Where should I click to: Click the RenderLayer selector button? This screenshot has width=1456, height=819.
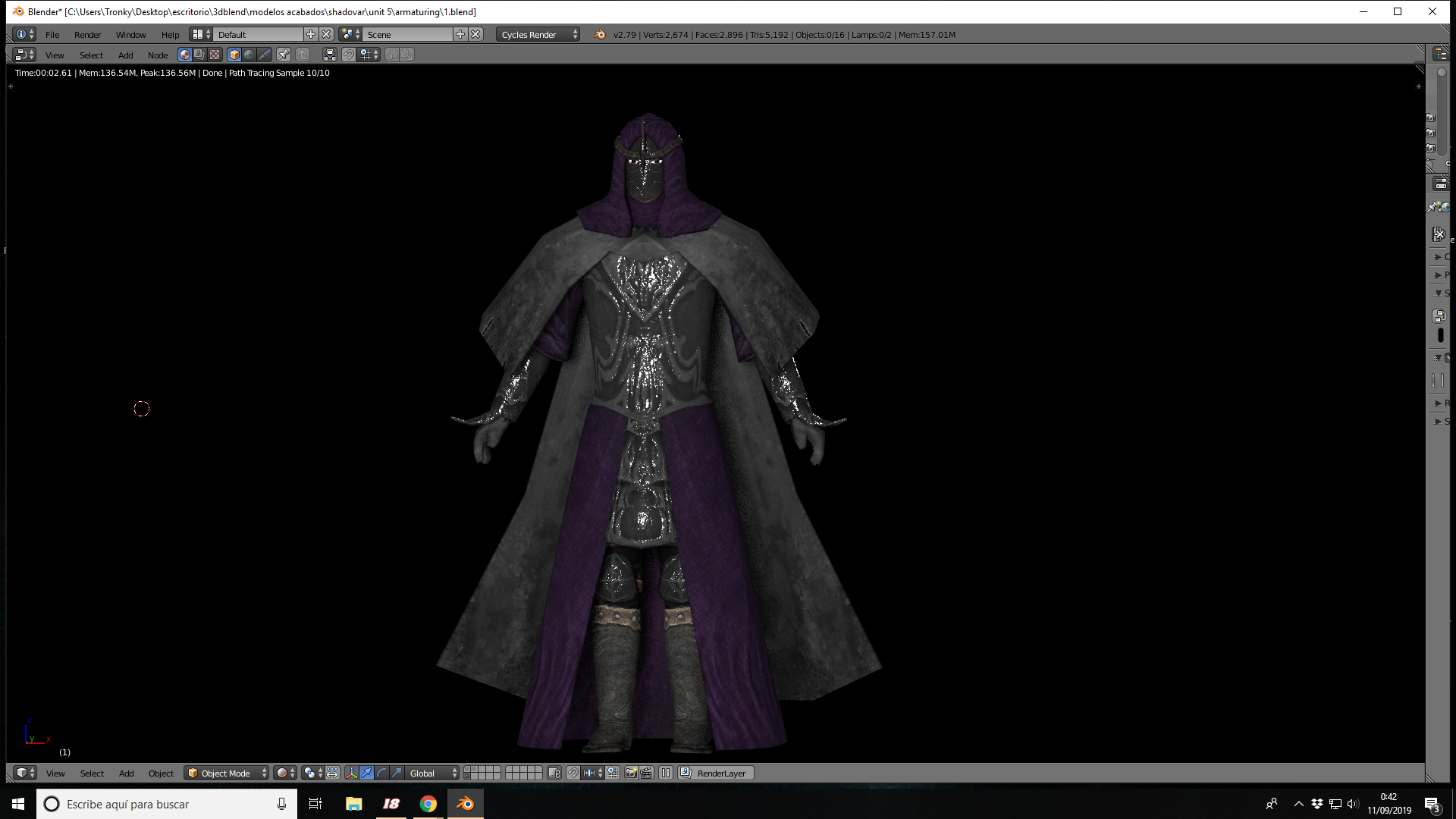tap(716, 773)
